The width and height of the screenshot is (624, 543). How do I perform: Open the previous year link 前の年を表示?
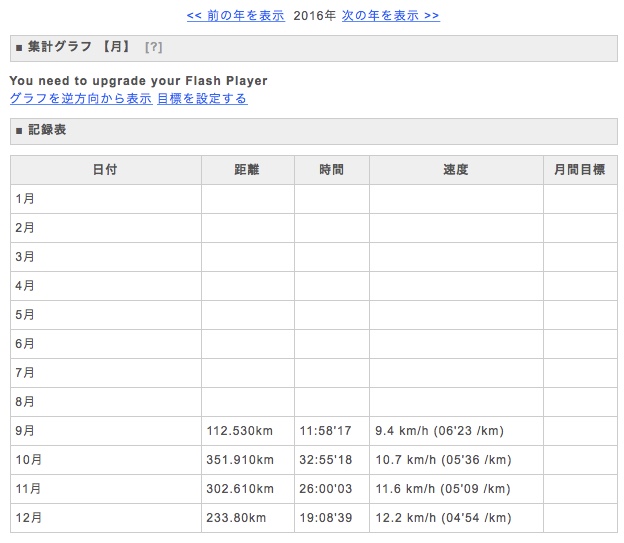pyautogui.click(x=236, y=16)
